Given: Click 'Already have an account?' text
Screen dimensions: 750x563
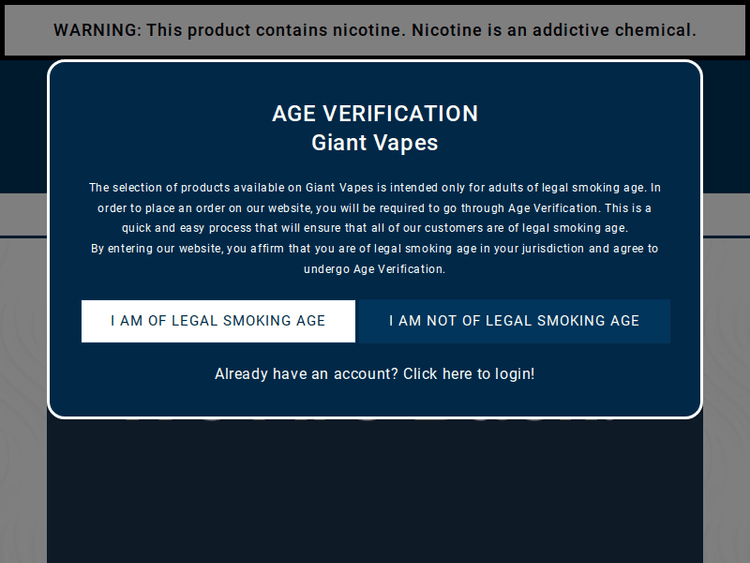Looking at the screenshot, I should click(306, 374).
